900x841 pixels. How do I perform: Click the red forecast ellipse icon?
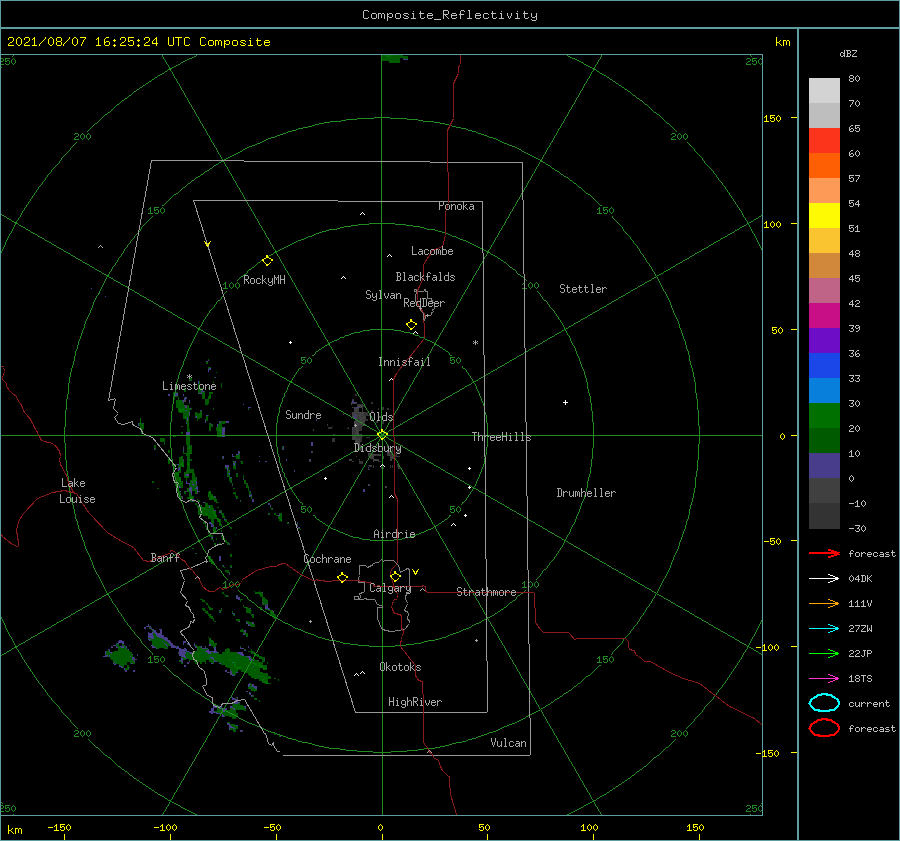coord(824,728)
